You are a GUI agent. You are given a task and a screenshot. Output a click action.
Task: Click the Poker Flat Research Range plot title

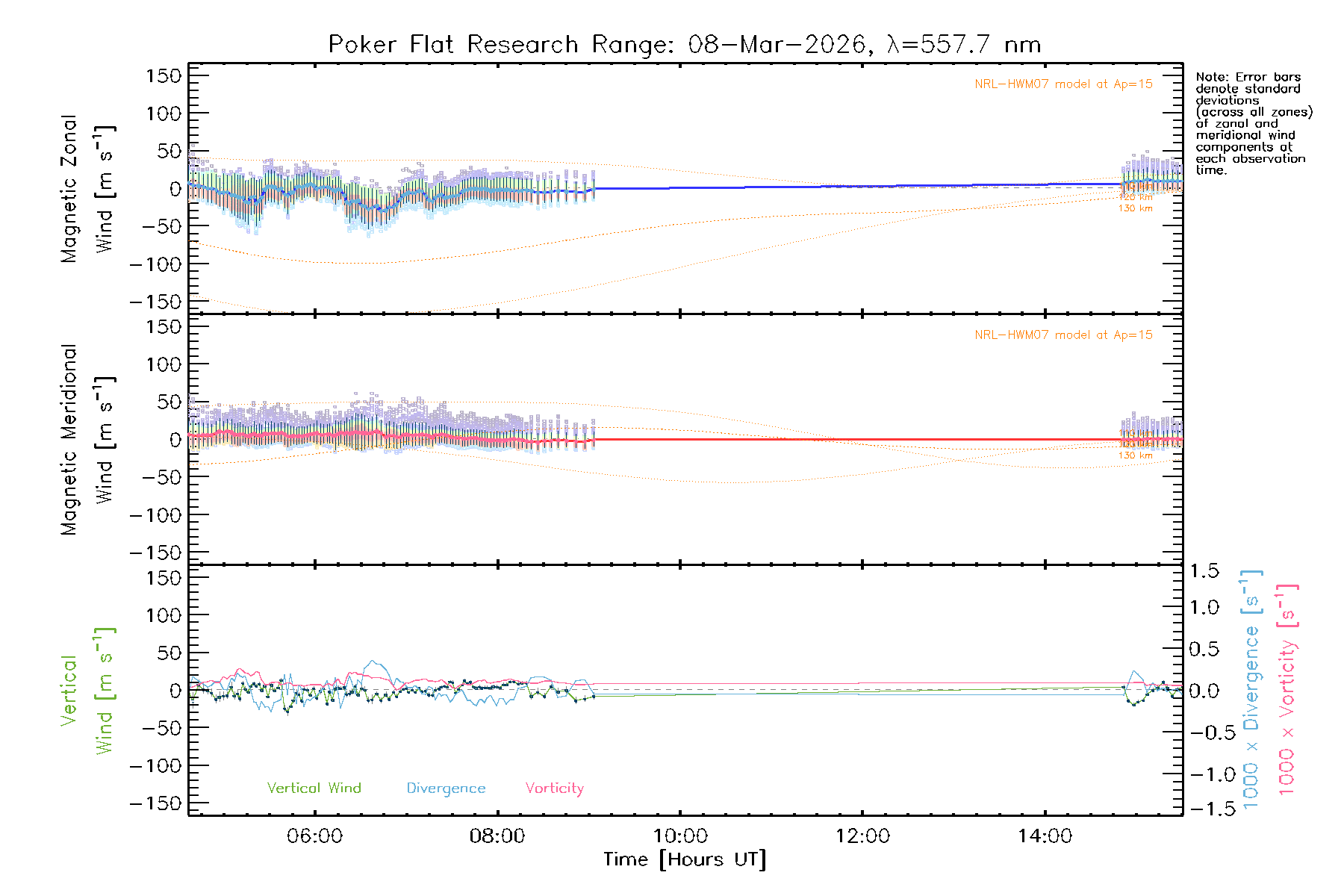tap(684, 45)
